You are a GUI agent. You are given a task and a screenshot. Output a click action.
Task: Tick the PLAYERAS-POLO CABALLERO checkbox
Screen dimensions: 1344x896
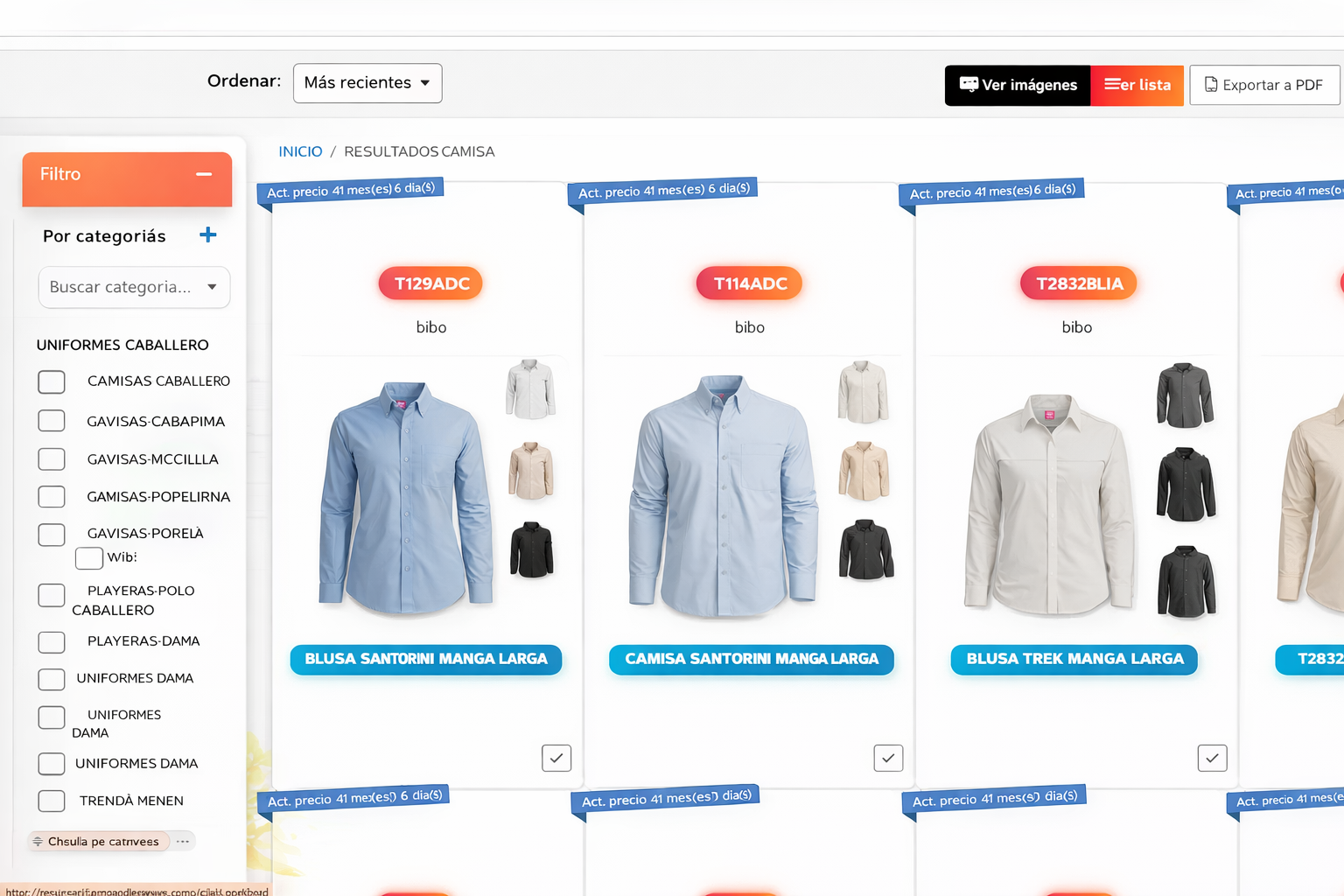click(52, 596)
